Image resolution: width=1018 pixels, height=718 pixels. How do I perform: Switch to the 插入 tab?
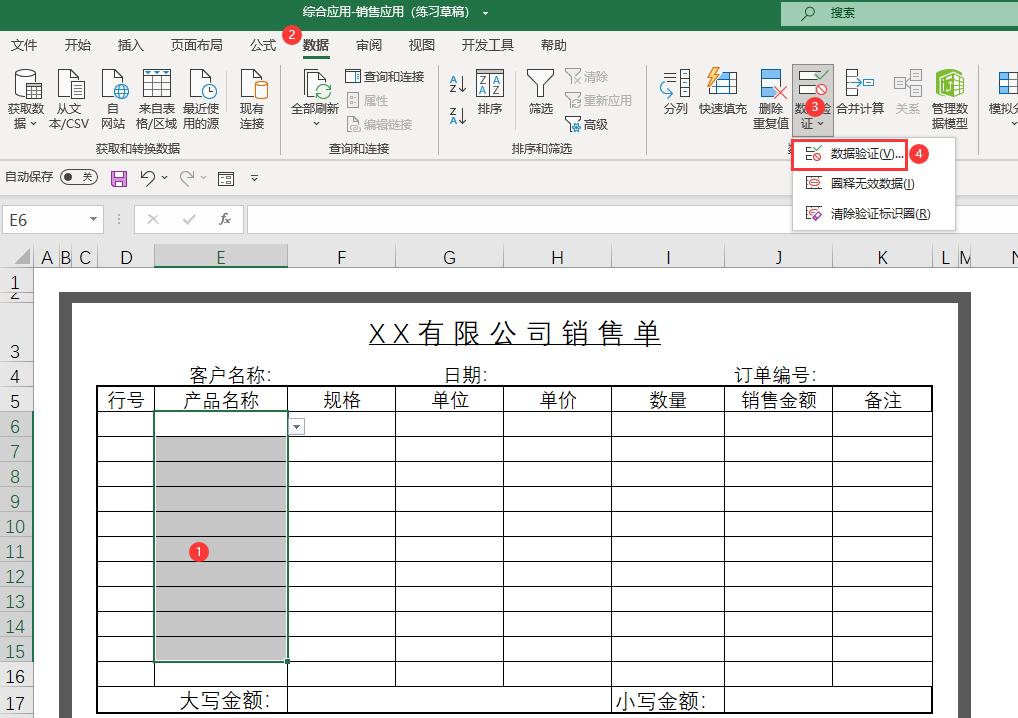coord(130,45)
